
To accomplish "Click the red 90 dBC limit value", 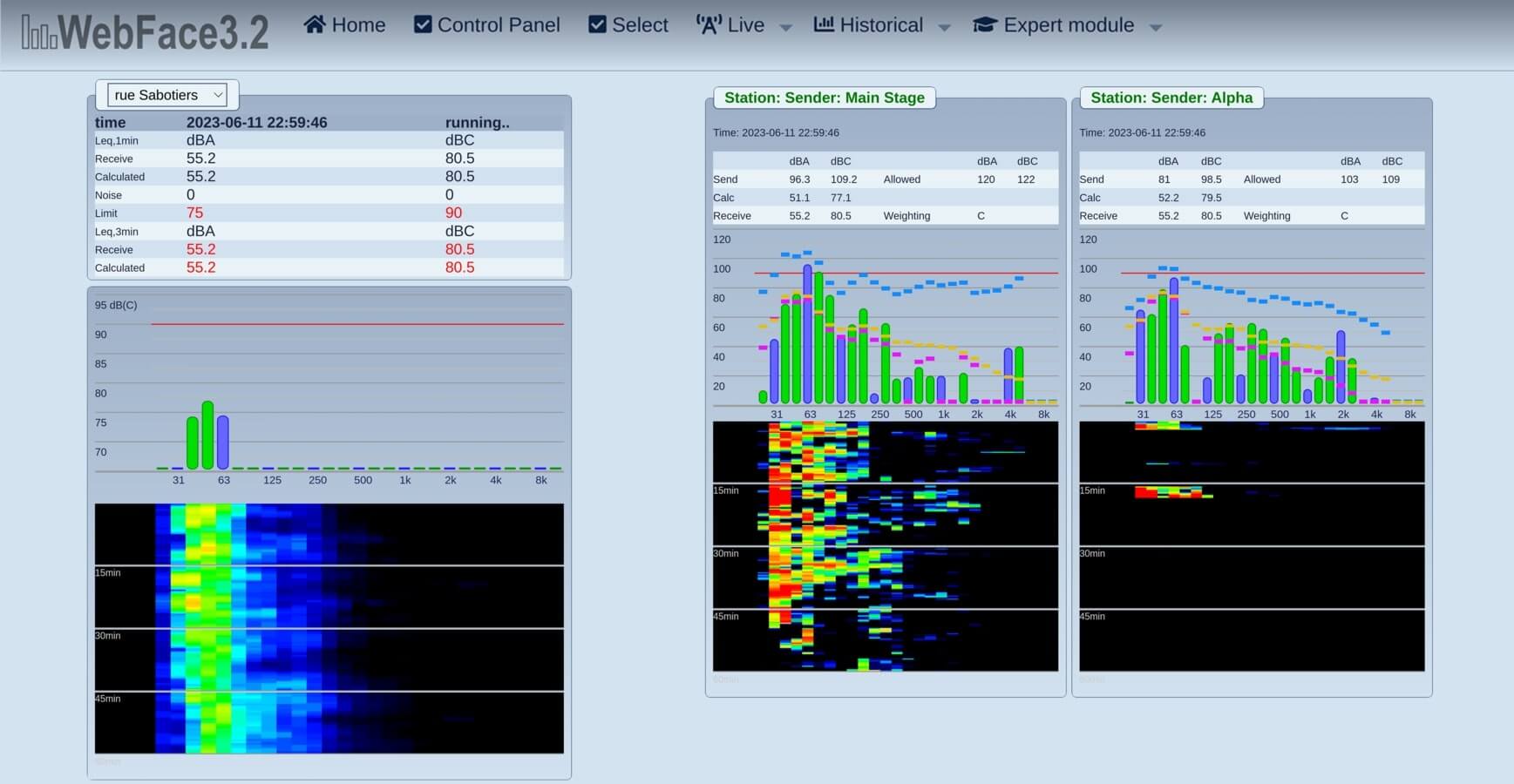I will pos(453,213).
